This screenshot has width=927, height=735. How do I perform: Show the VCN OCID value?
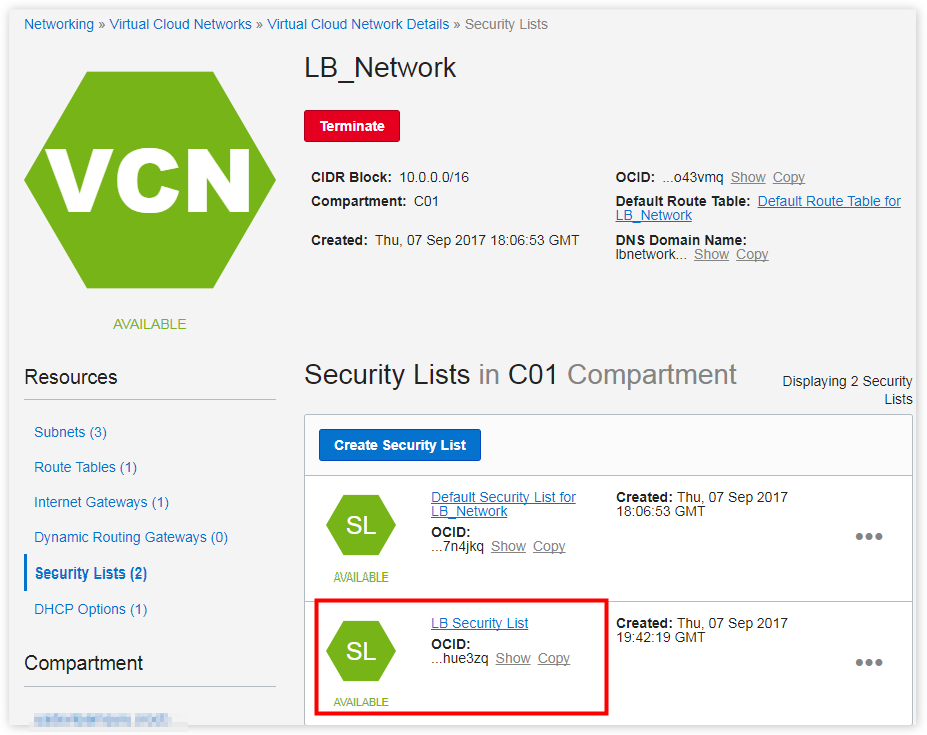pyautogui.click(x=748, y=177)
